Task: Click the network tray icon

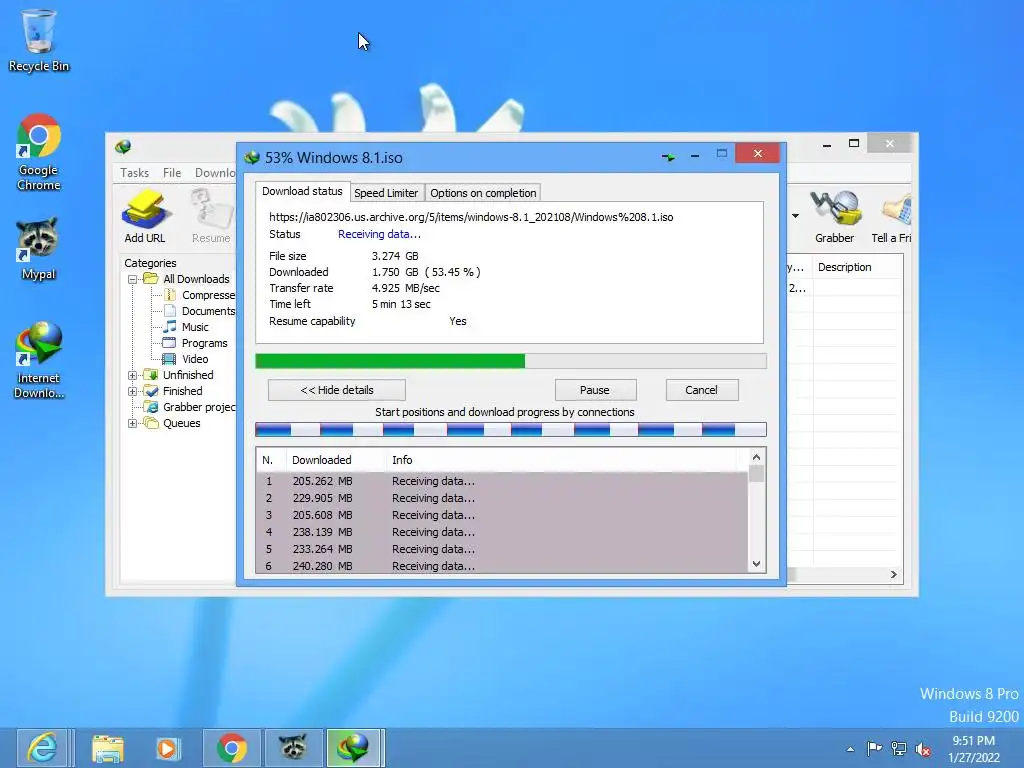Action: [899, 748]
